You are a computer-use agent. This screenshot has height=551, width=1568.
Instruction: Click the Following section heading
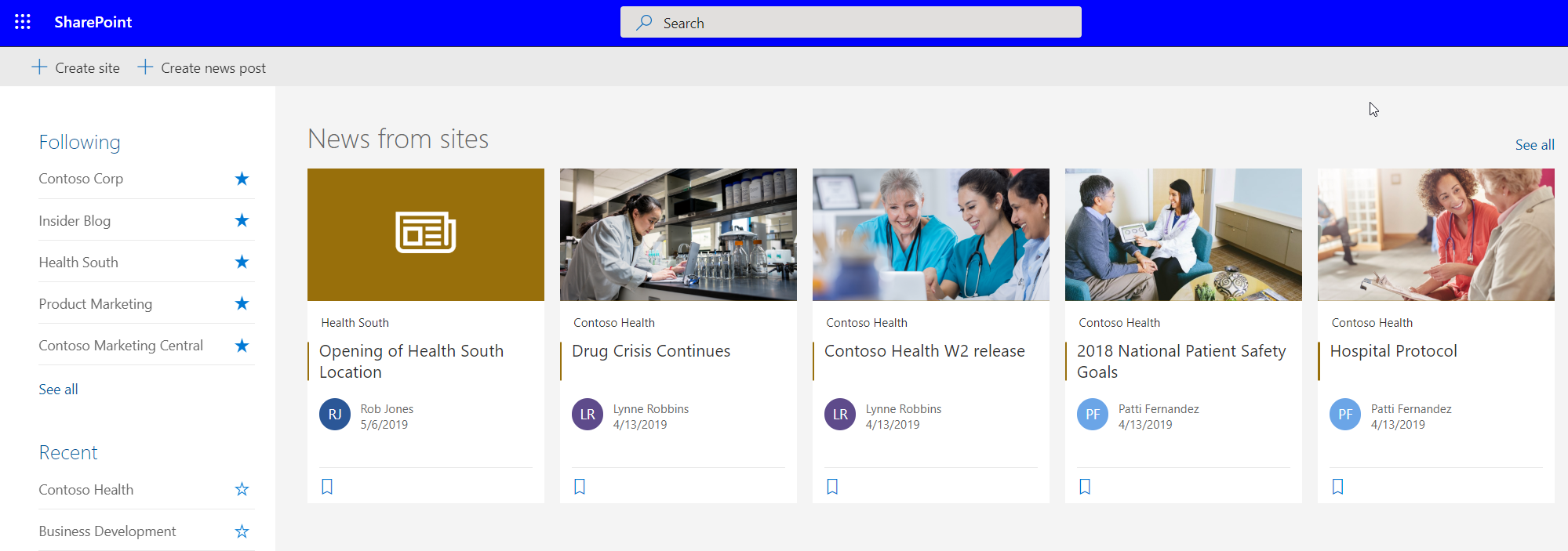(79, 142)
